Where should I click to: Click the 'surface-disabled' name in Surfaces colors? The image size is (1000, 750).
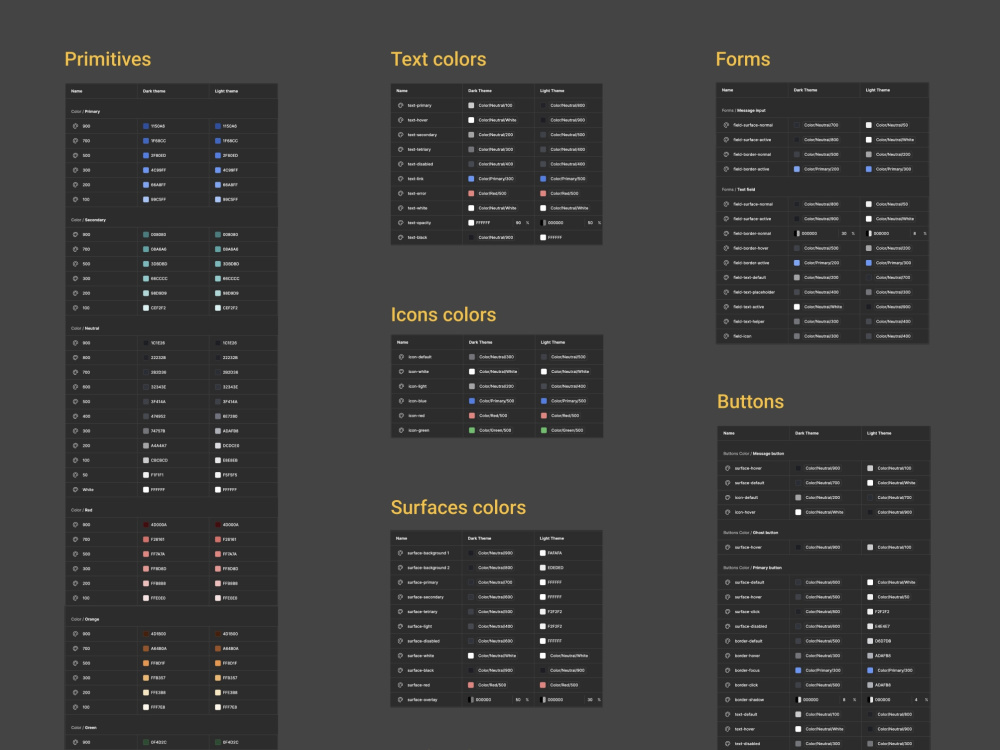point(423,641)
